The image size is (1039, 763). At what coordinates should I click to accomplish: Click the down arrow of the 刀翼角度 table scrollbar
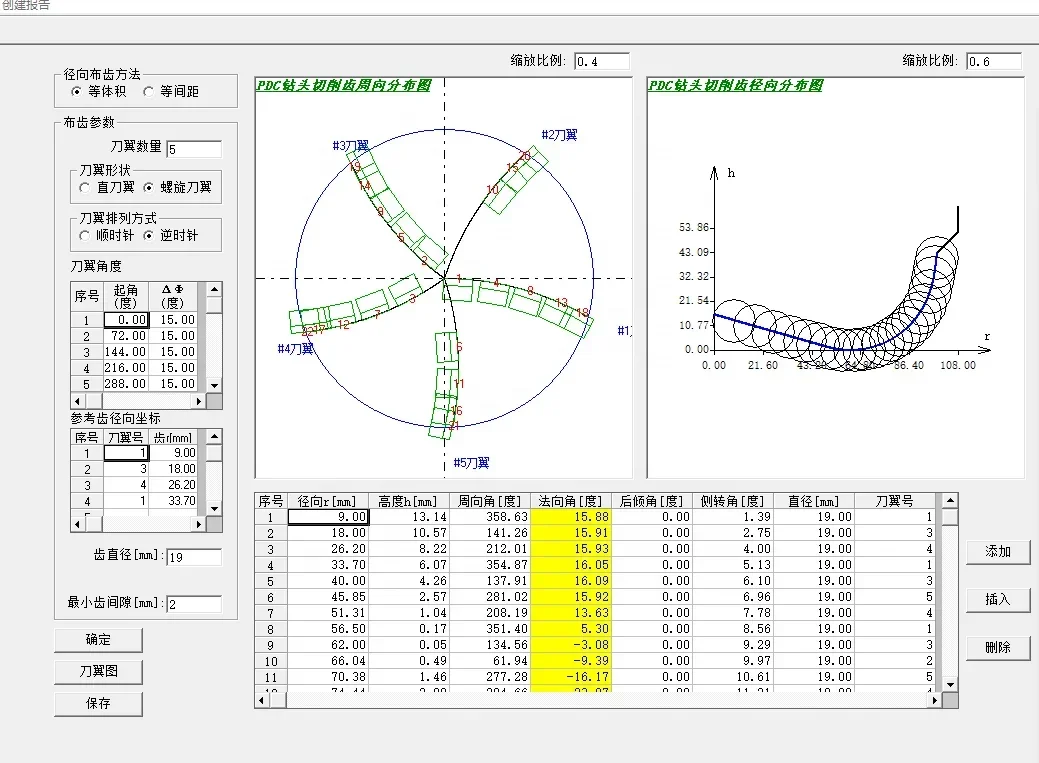214,385
